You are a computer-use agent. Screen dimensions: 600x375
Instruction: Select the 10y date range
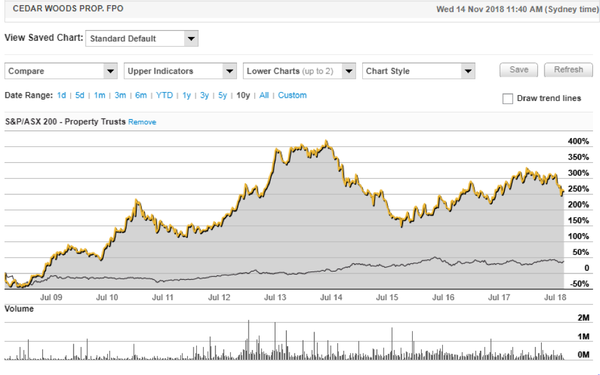243,95
